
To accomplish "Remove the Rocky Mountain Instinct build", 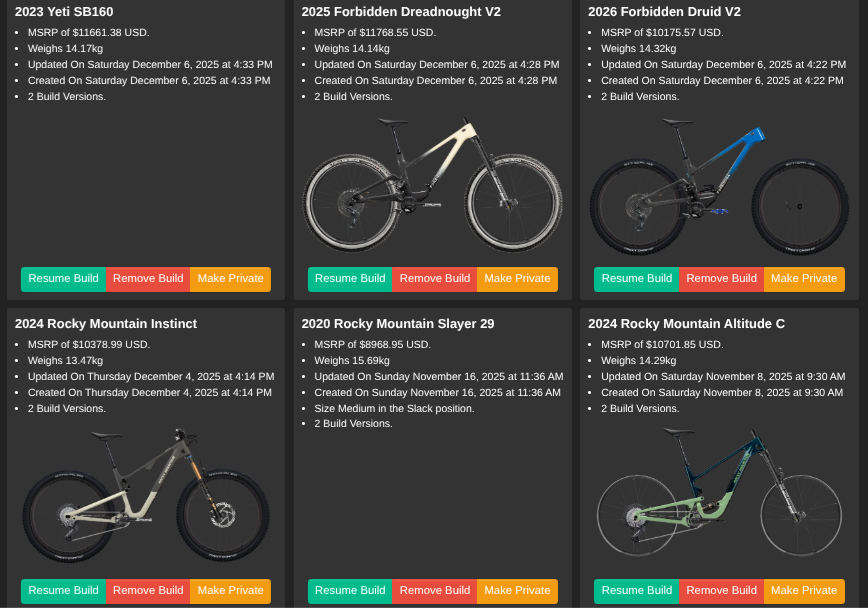I will [148, 591].
